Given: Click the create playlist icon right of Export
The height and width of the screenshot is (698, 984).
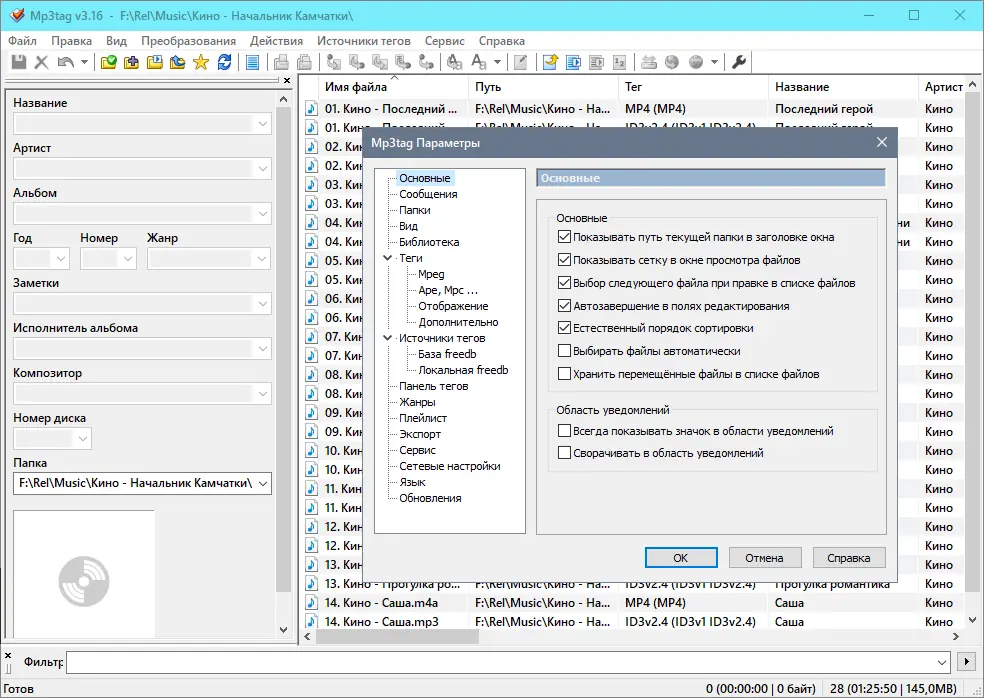Looking at the screenshot, I should tap(573, 62).
